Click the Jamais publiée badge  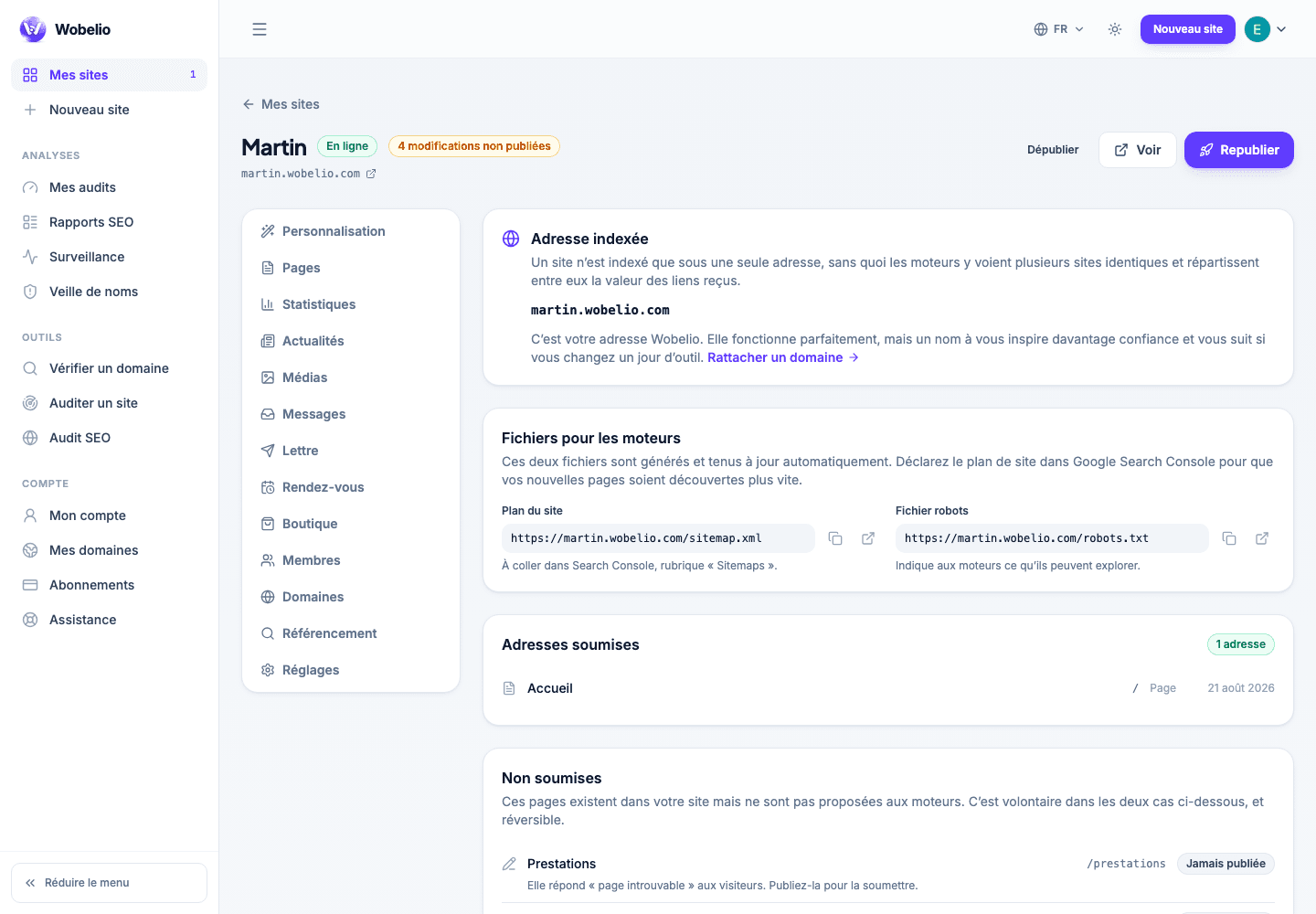pos(1226,864)
